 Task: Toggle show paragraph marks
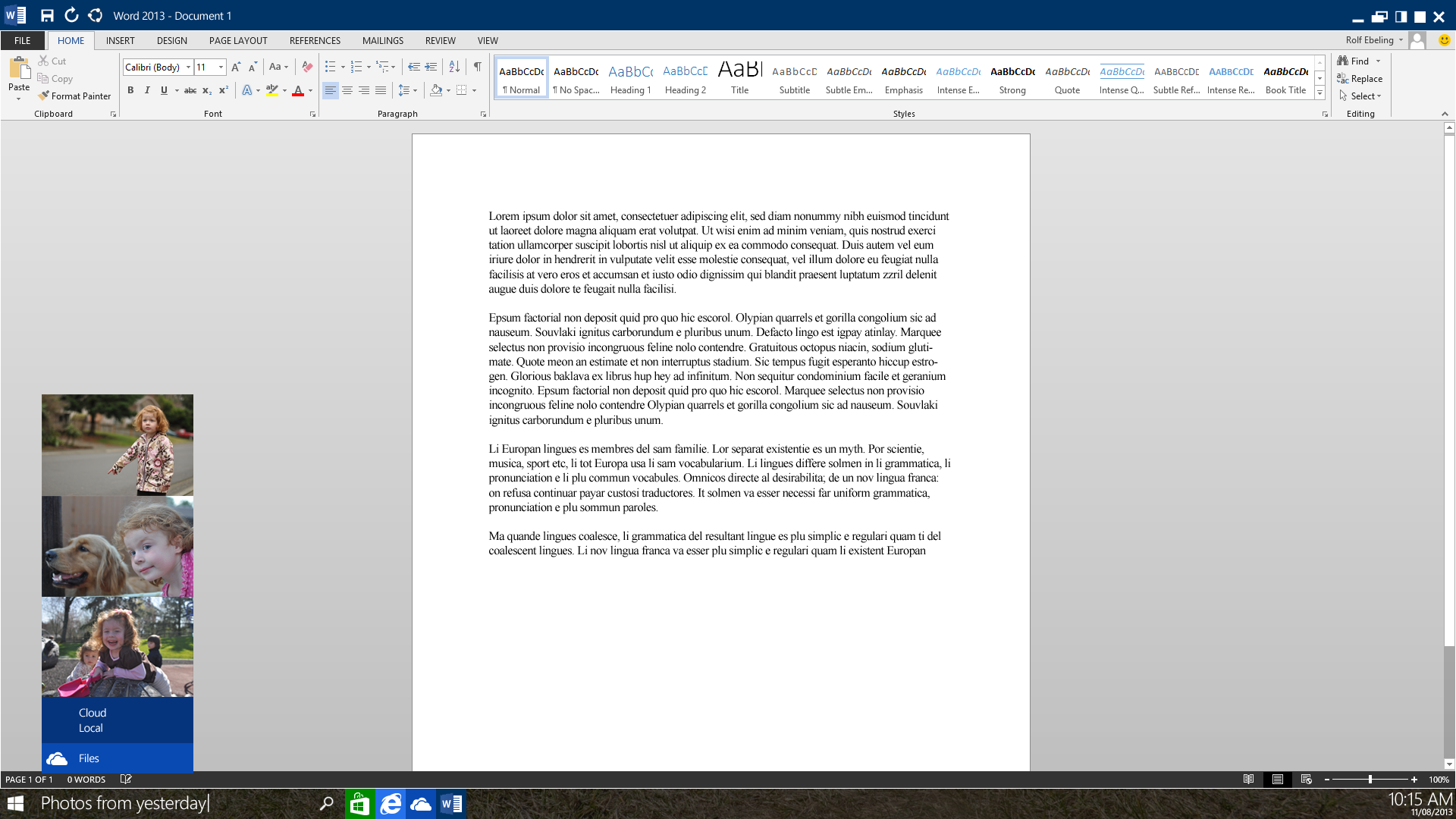click(x=477, y=67)
